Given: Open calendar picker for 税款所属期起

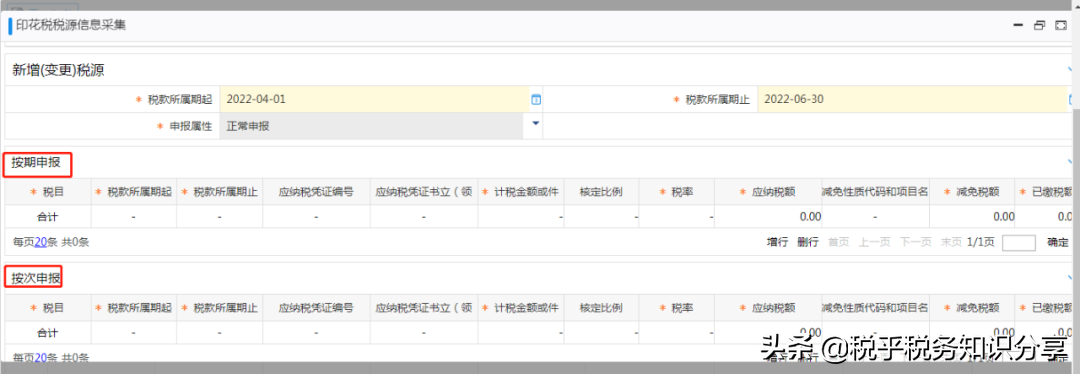Looking at the screenshot, I should 536,100.
